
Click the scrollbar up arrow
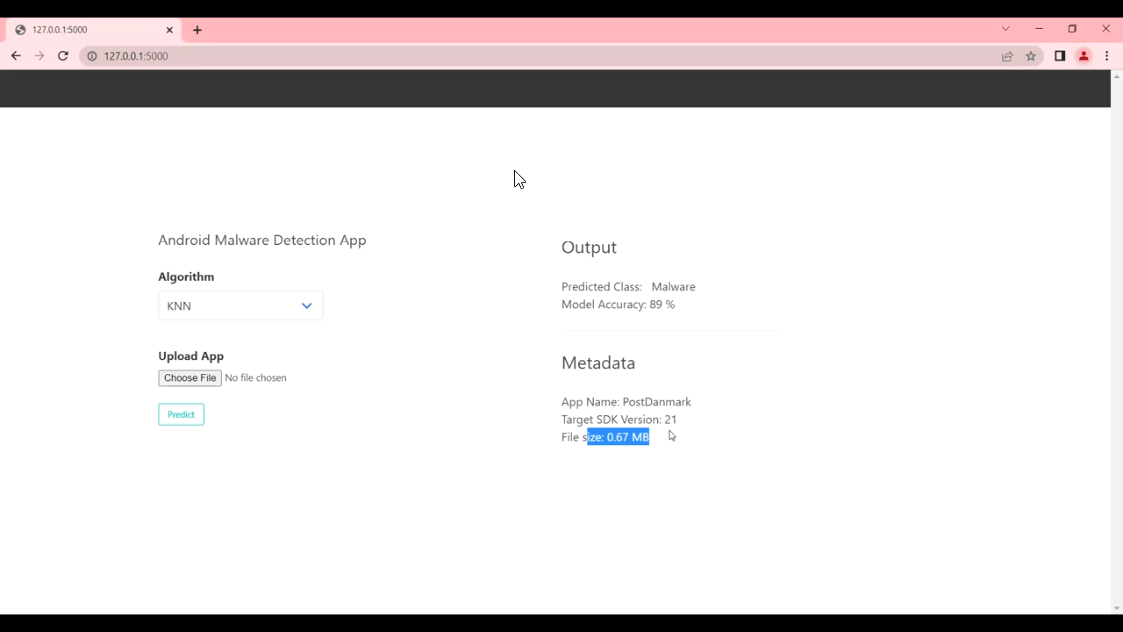[1116, 77]
